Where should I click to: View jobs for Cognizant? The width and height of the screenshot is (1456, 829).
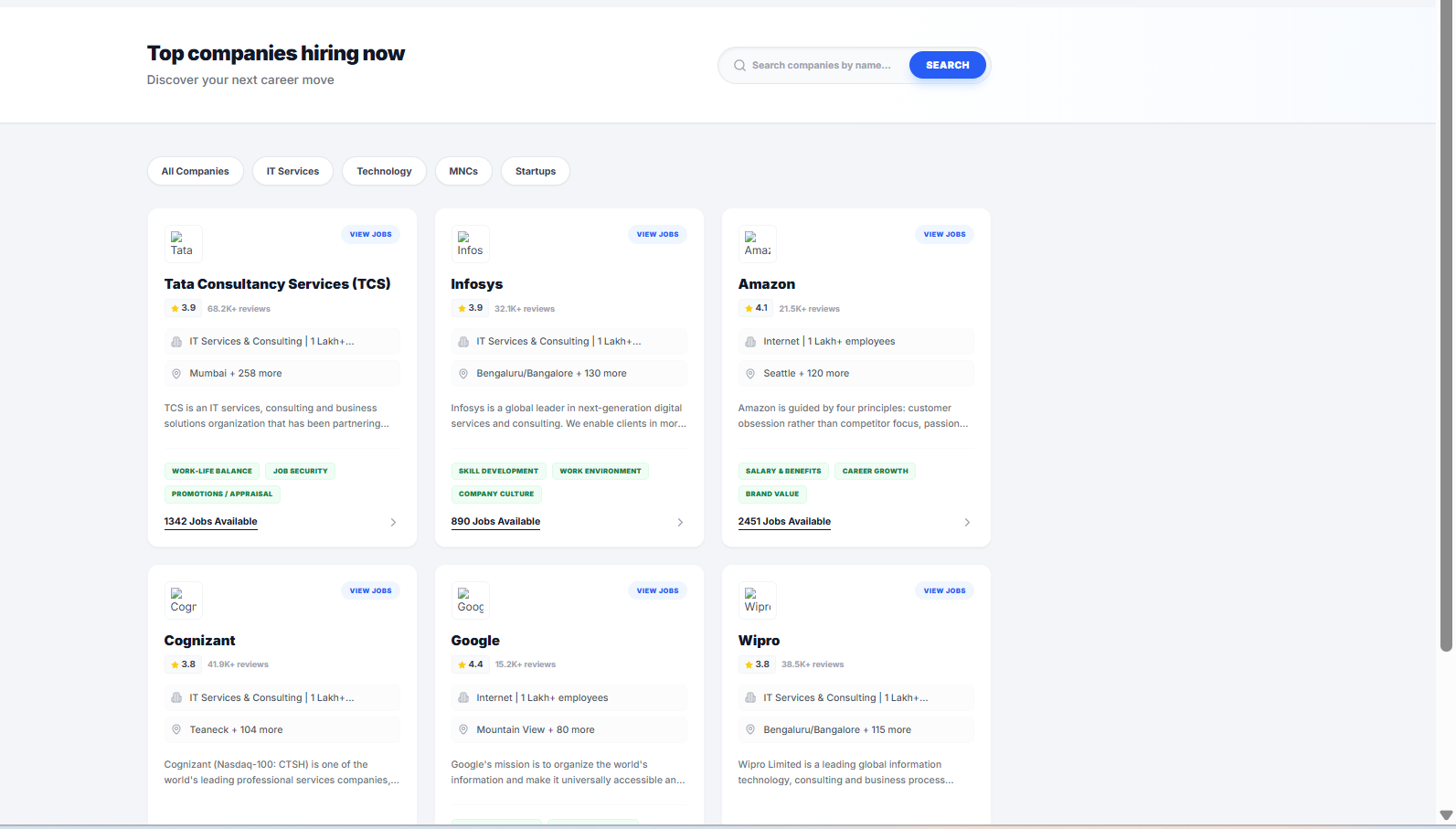click(370, 591)
